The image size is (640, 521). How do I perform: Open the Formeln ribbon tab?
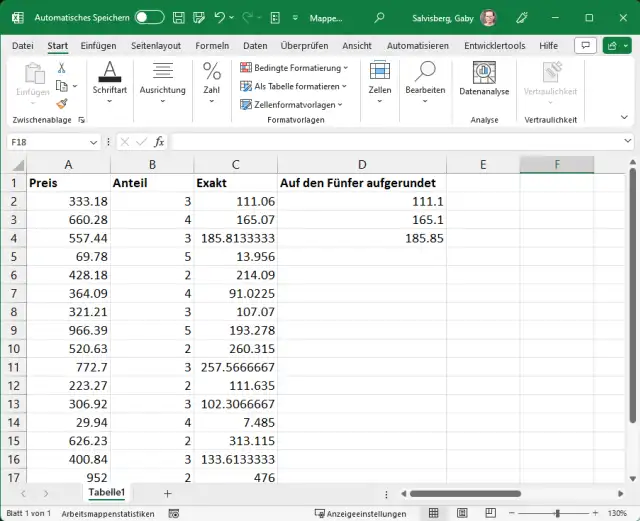pos(212,46)
